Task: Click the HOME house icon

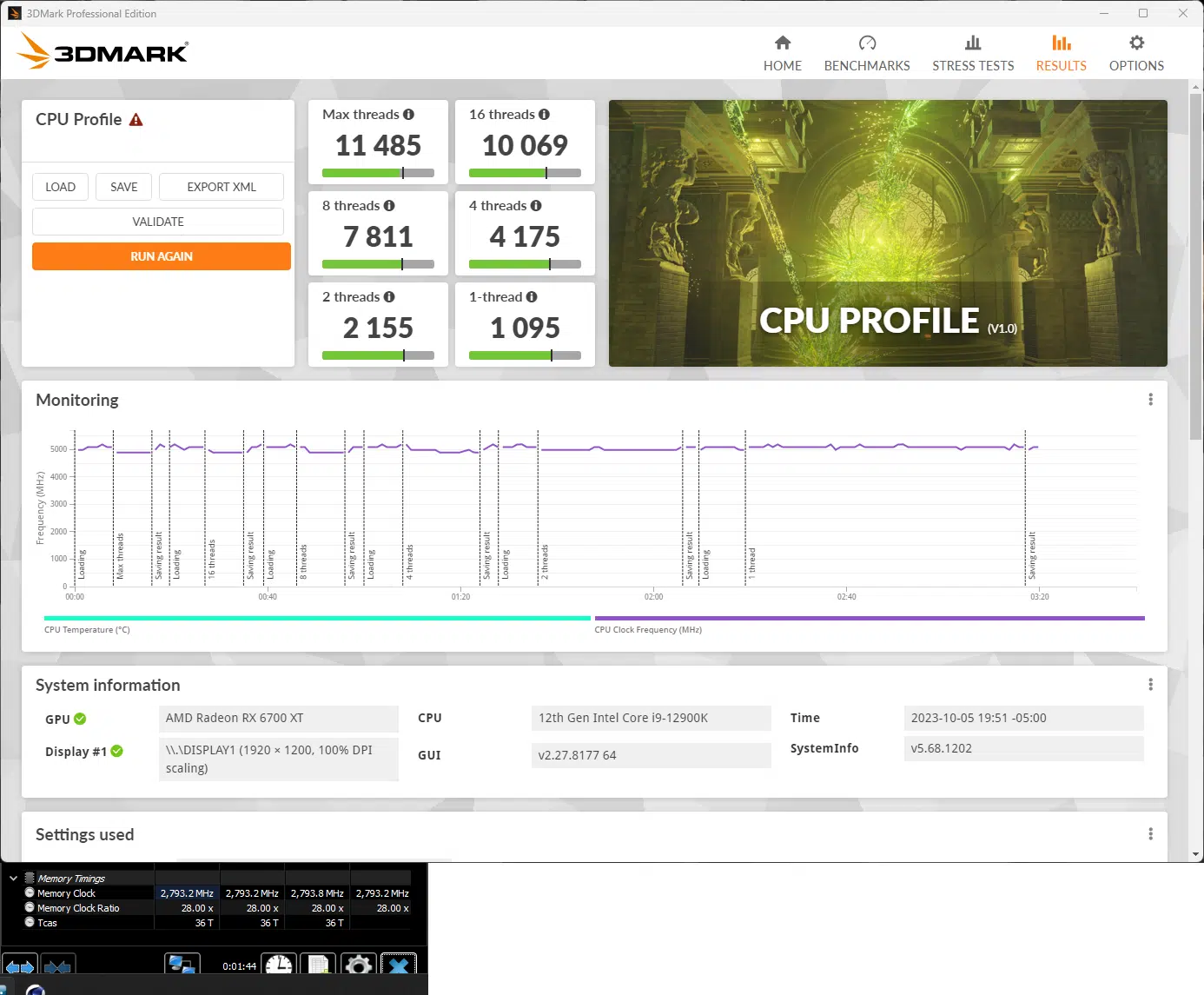Action: [x=783, y=43]
